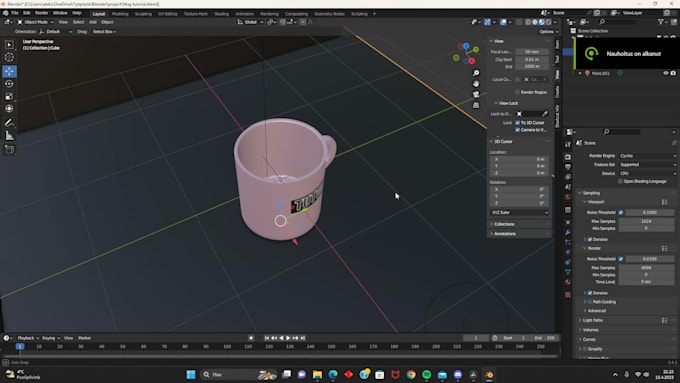Toggle Render Noise Threshold checkbox

(x=621, y=259)
